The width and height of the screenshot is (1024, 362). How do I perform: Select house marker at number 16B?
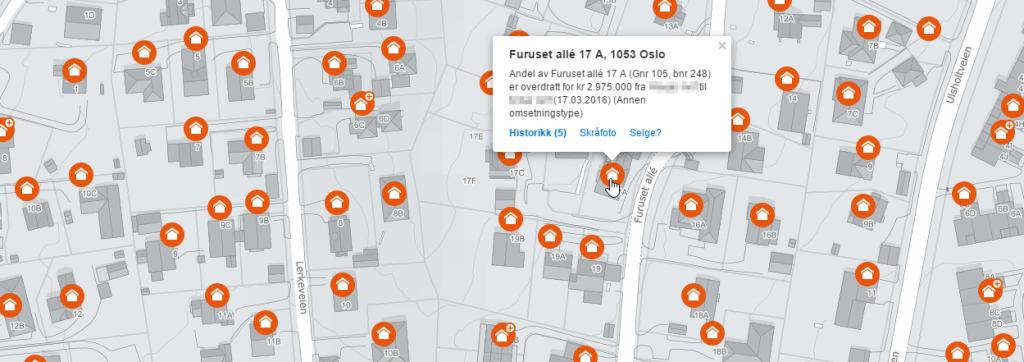click(761, 215)
